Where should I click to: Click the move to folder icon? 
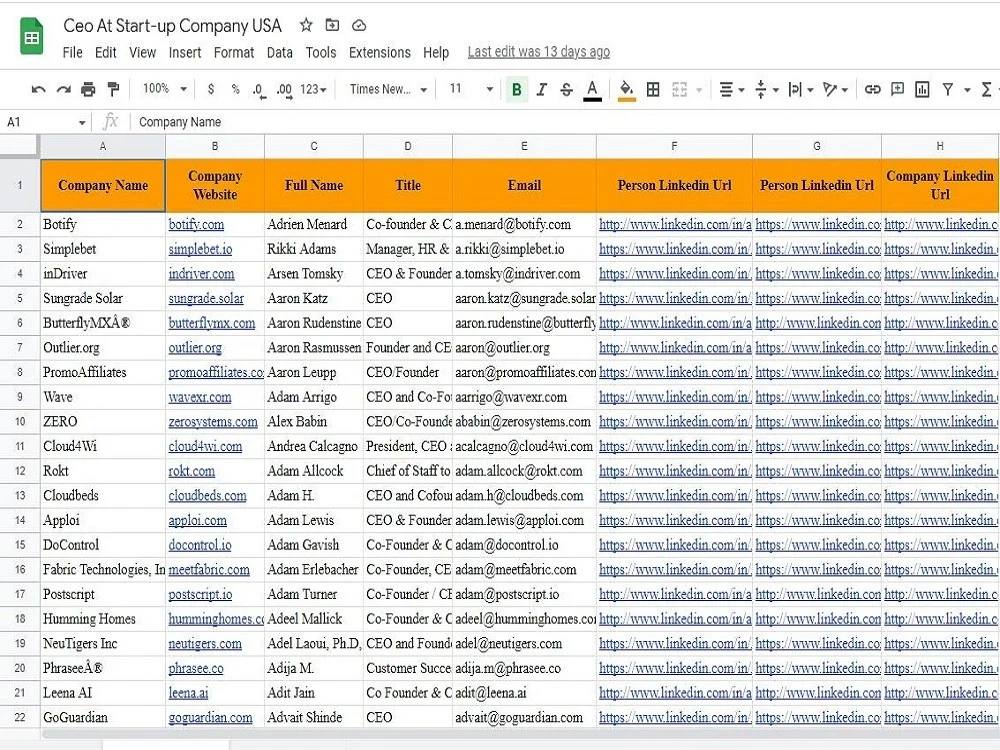click(332, 26)
